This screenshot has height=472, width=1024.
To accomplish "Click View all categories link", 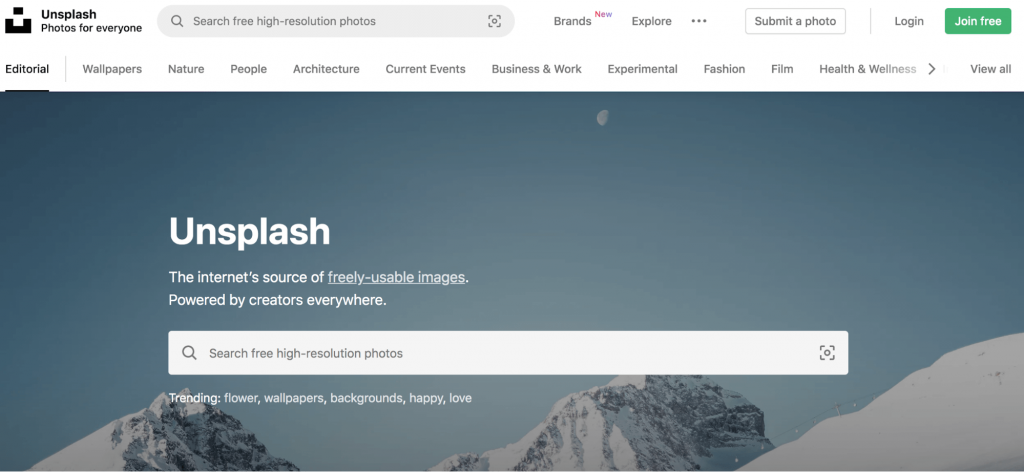I will tap(990, 69).
